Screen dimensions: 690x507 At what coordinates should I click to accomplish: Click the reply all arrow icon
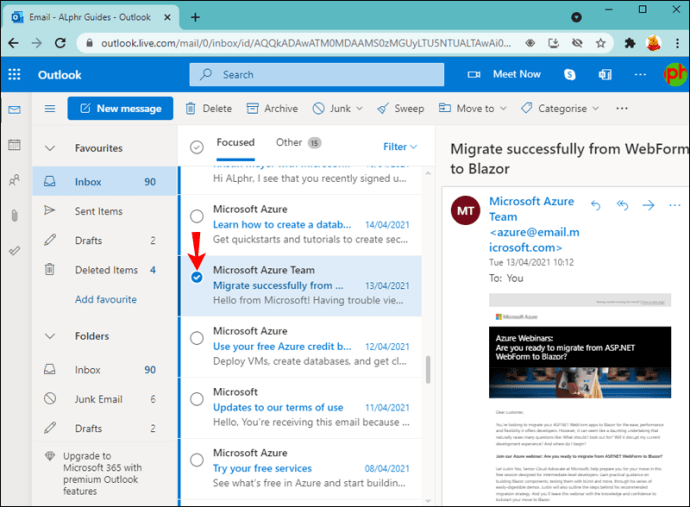[x=621, y=205]
